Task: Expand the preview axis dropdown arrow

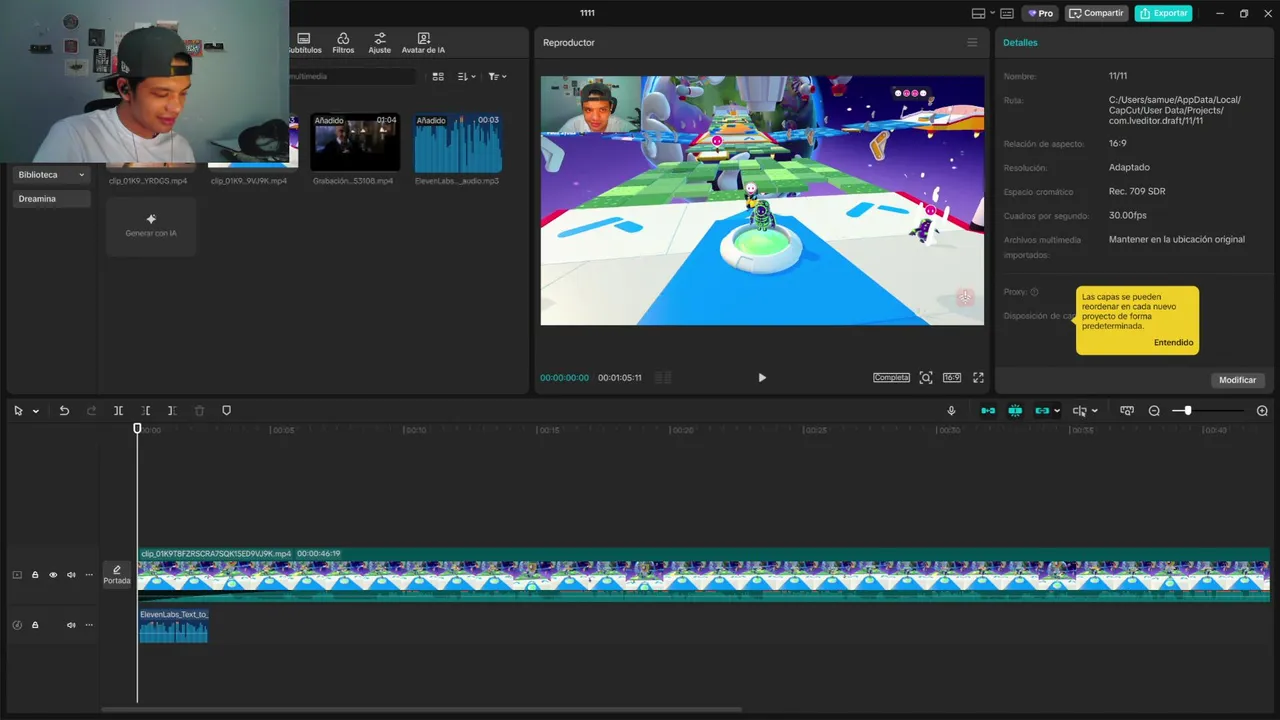Action: pyautogui.click(x=1095, y=411)
